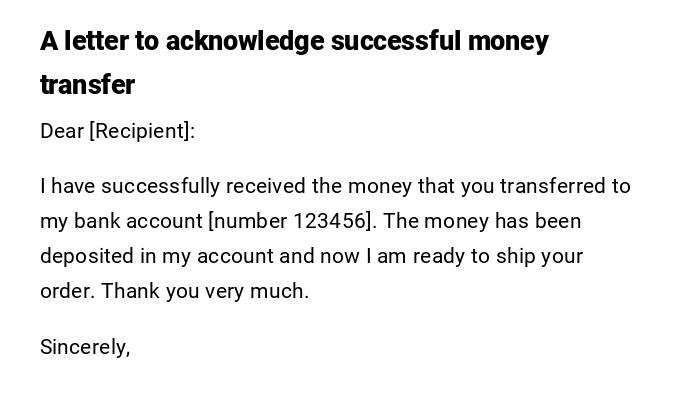Screen dimensions: 700x409
Task: Click the word "deposited" in the body
Action: pyautogui.click(x=86, y=256)
